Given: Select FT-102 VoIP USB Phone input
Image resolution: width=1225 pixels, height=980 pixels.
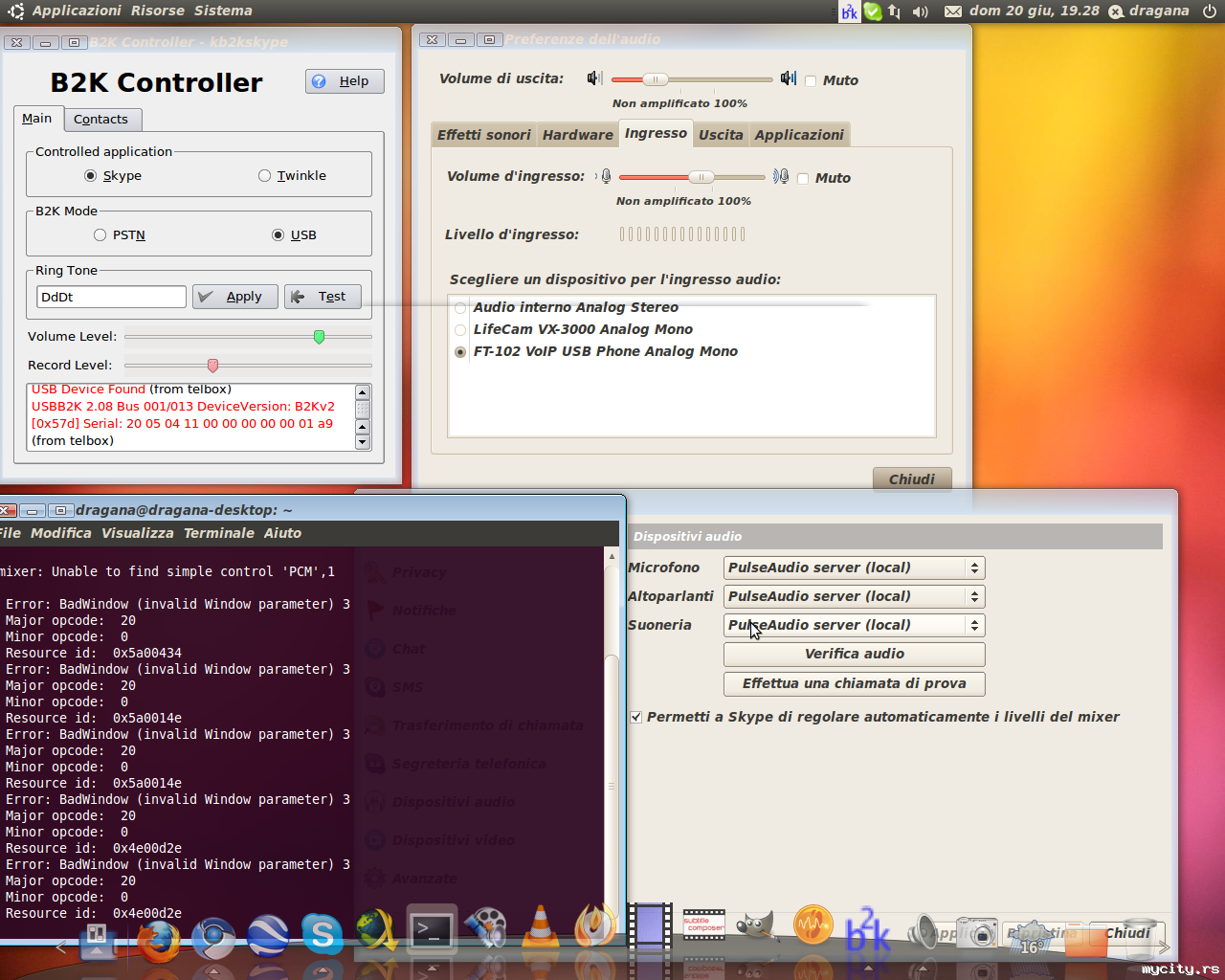Looking at the screenshot, I should [461, 352].
